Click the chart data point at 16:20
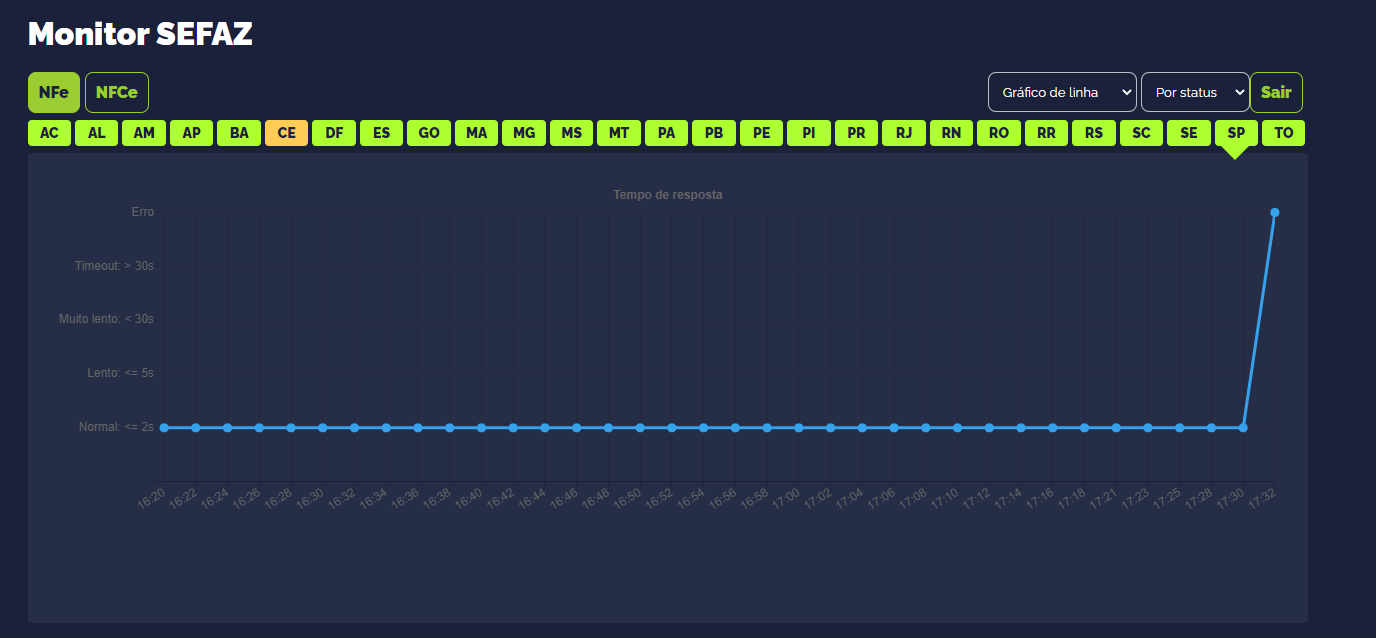The width and height of the screenshot is (1376, 638). click(x=164, y=427)
